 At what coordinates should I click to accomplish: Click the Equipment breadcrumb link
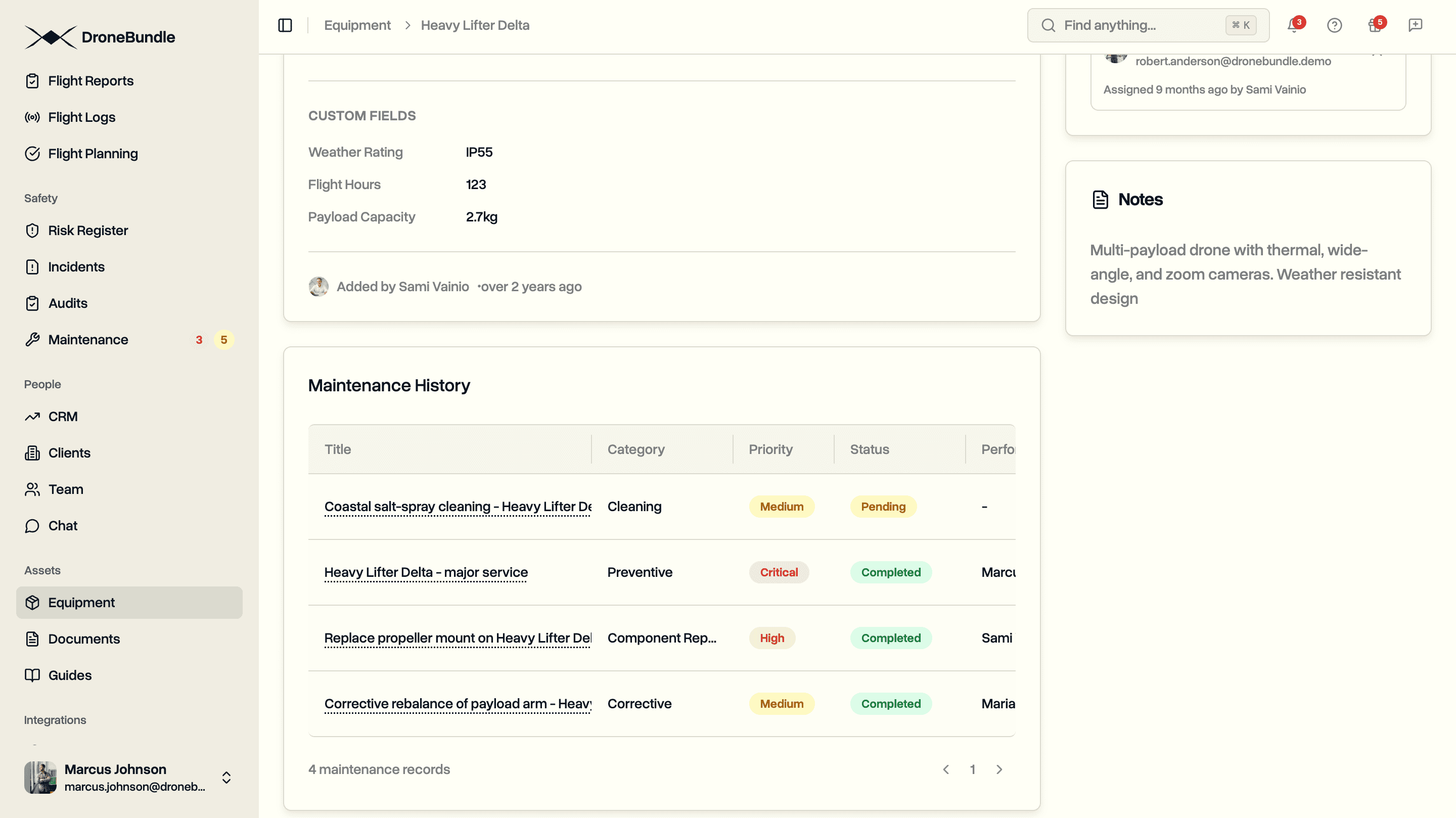(357, 25)
